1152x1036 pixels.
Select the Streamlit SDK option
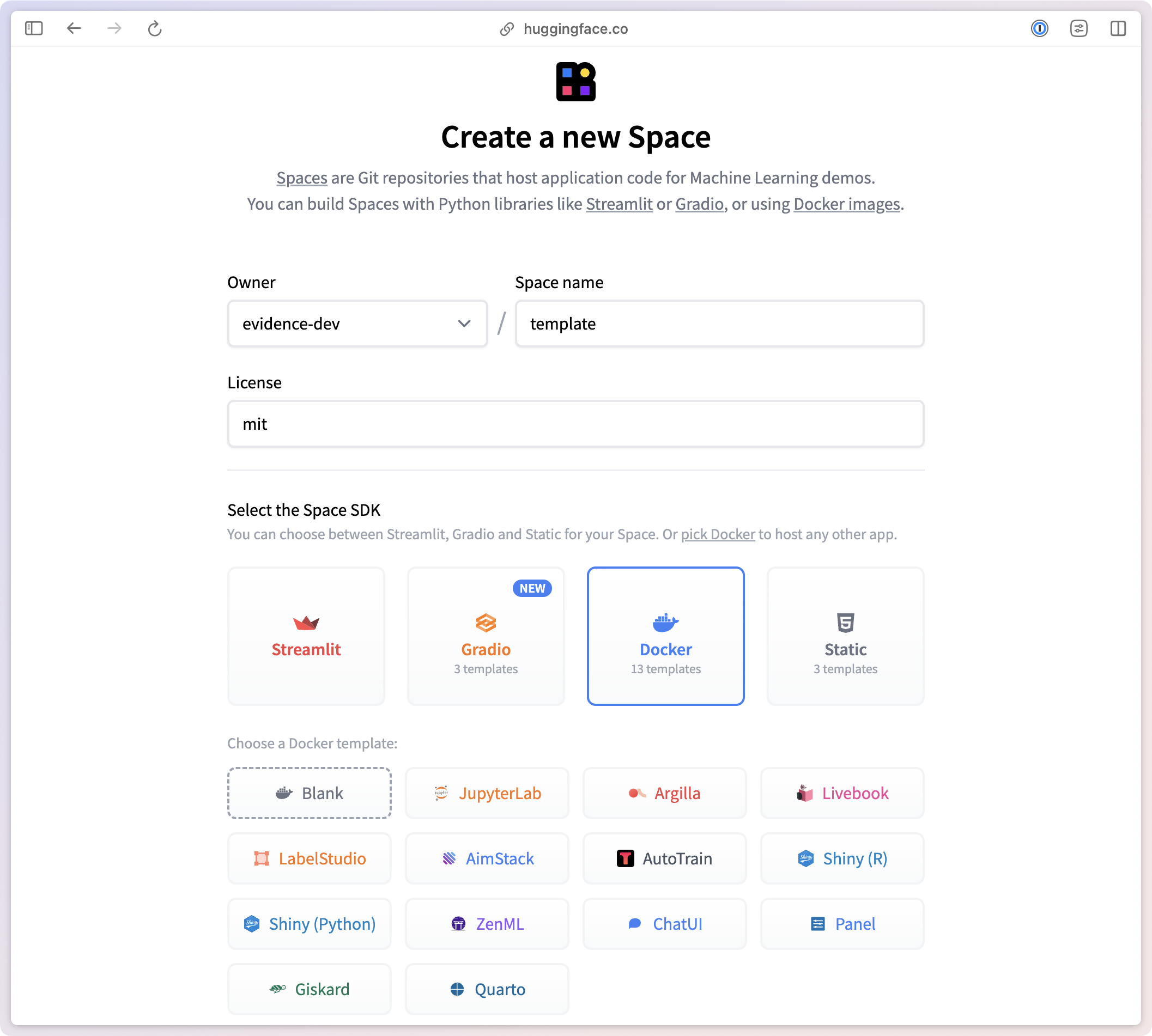[306, 635]
